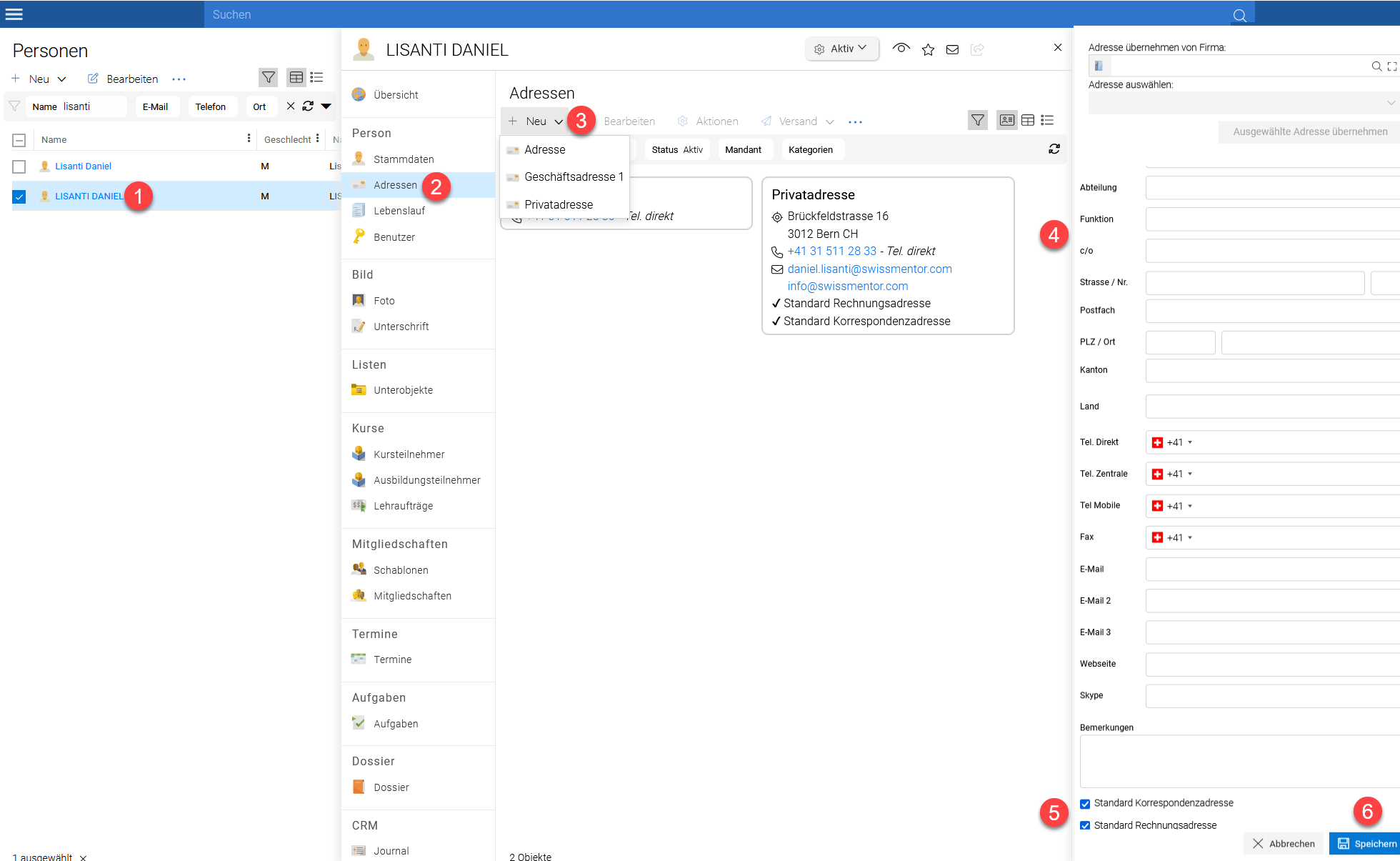Toggle filter icon in Adressen toolbar
Image resolution: width=1400 pixels, height=861 pixels.
click(x=978, y=120)
